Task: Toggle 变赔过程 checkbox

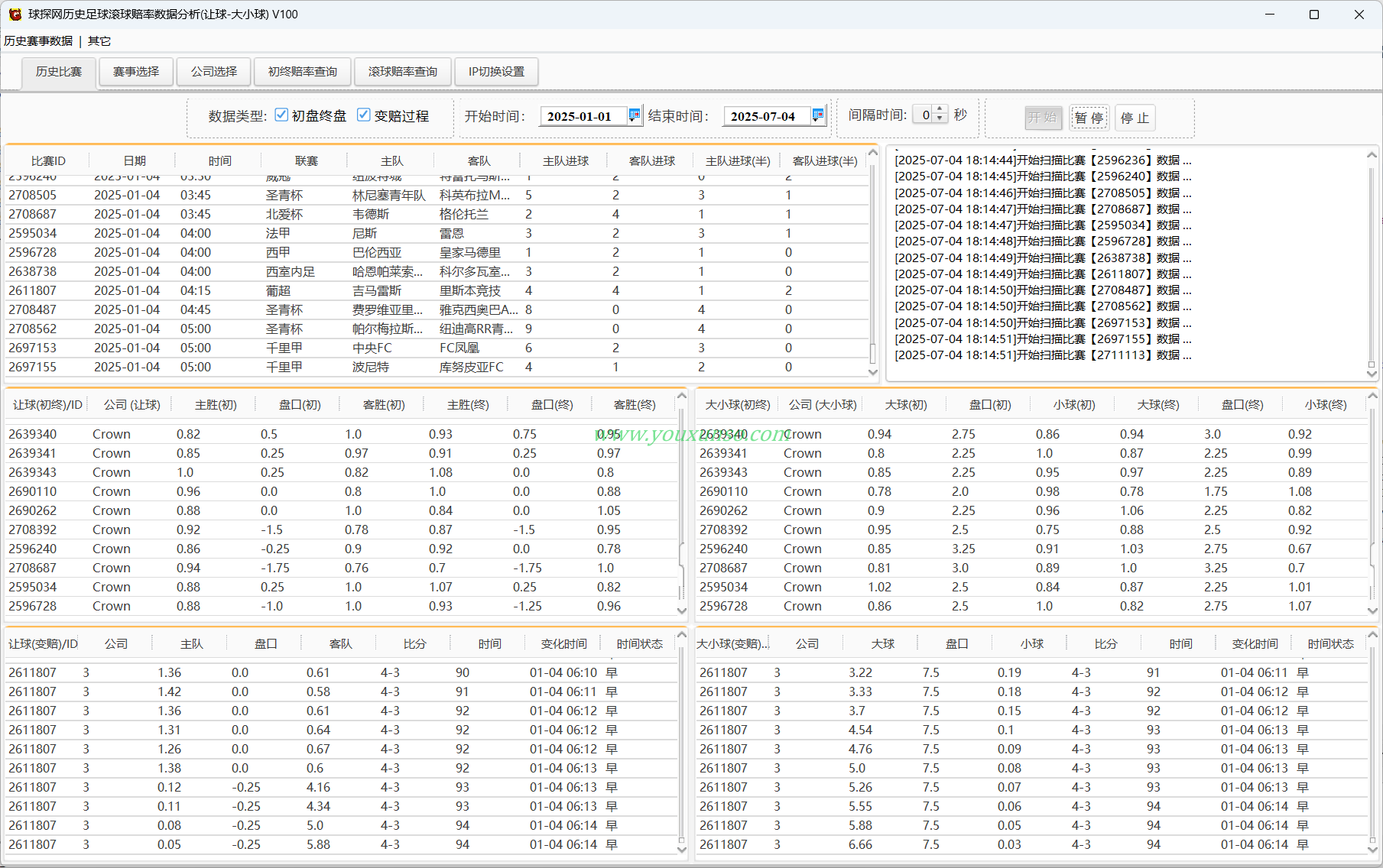Action: coord(364,115)
